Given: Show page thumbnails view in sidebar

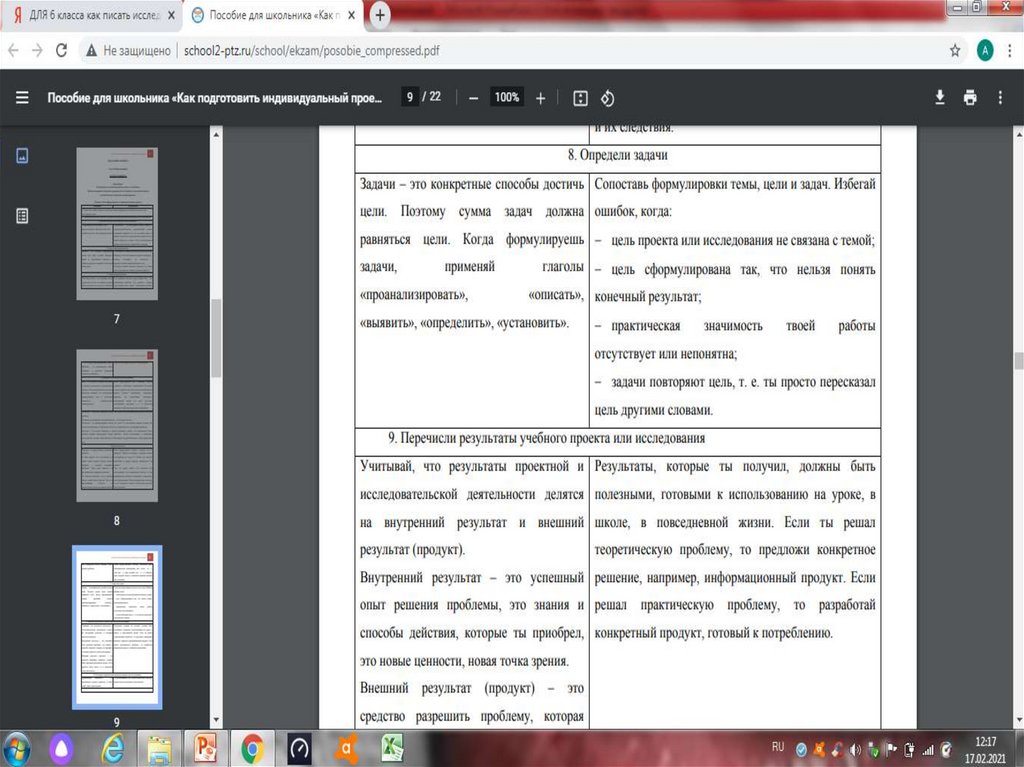Looking at the screenshot, I should pyautogui.click(x=22, y=155).
